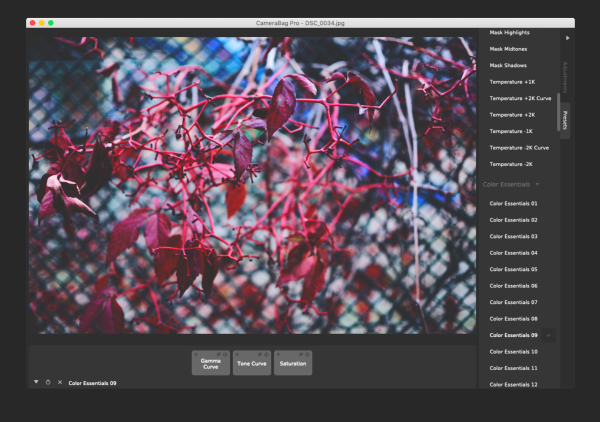Close the CameraBag Pro window with red button

coord(33,23)
